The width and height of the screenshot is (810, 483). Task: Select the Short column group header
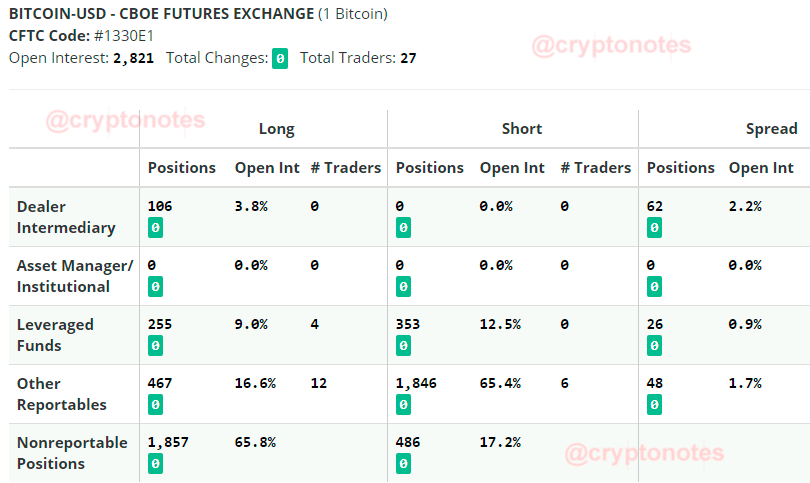pyautogui.click(x=522, y=129)
